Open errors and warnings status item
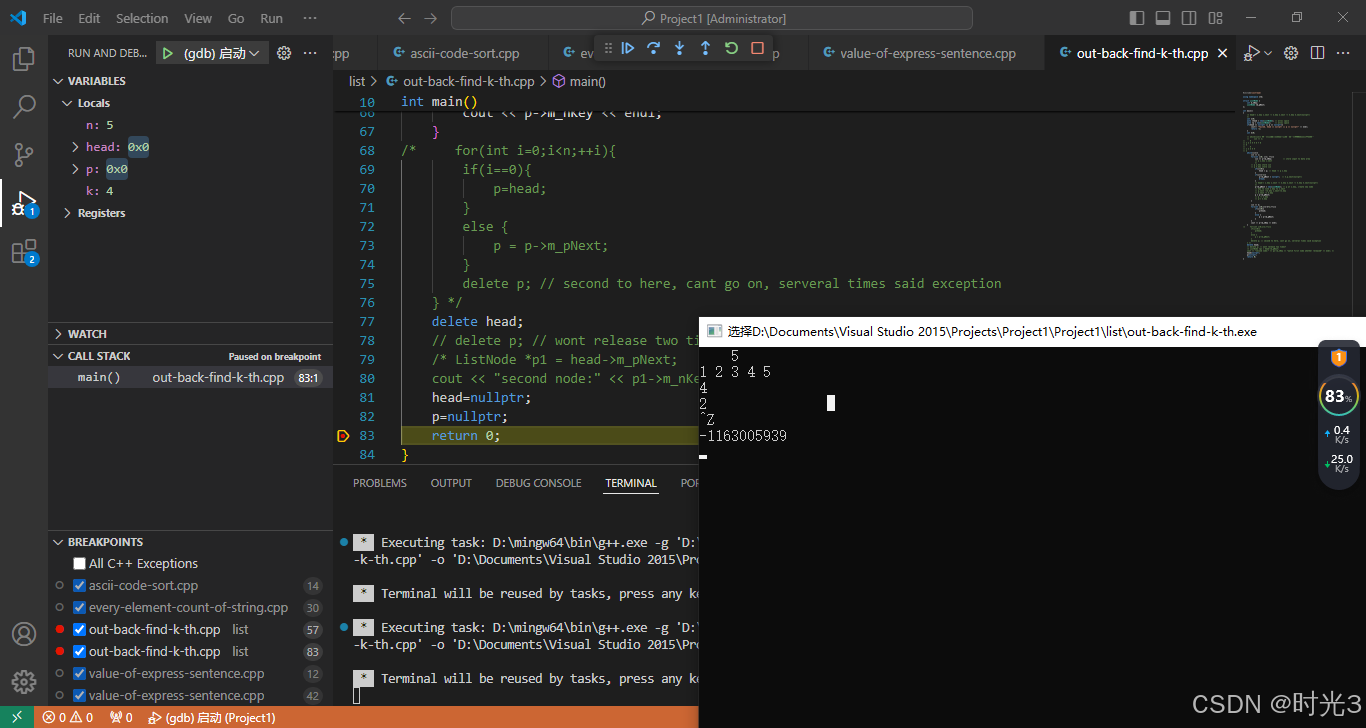Image resolution: width=1366 pixels, height=728 pixels. click(x=68, y=717)
